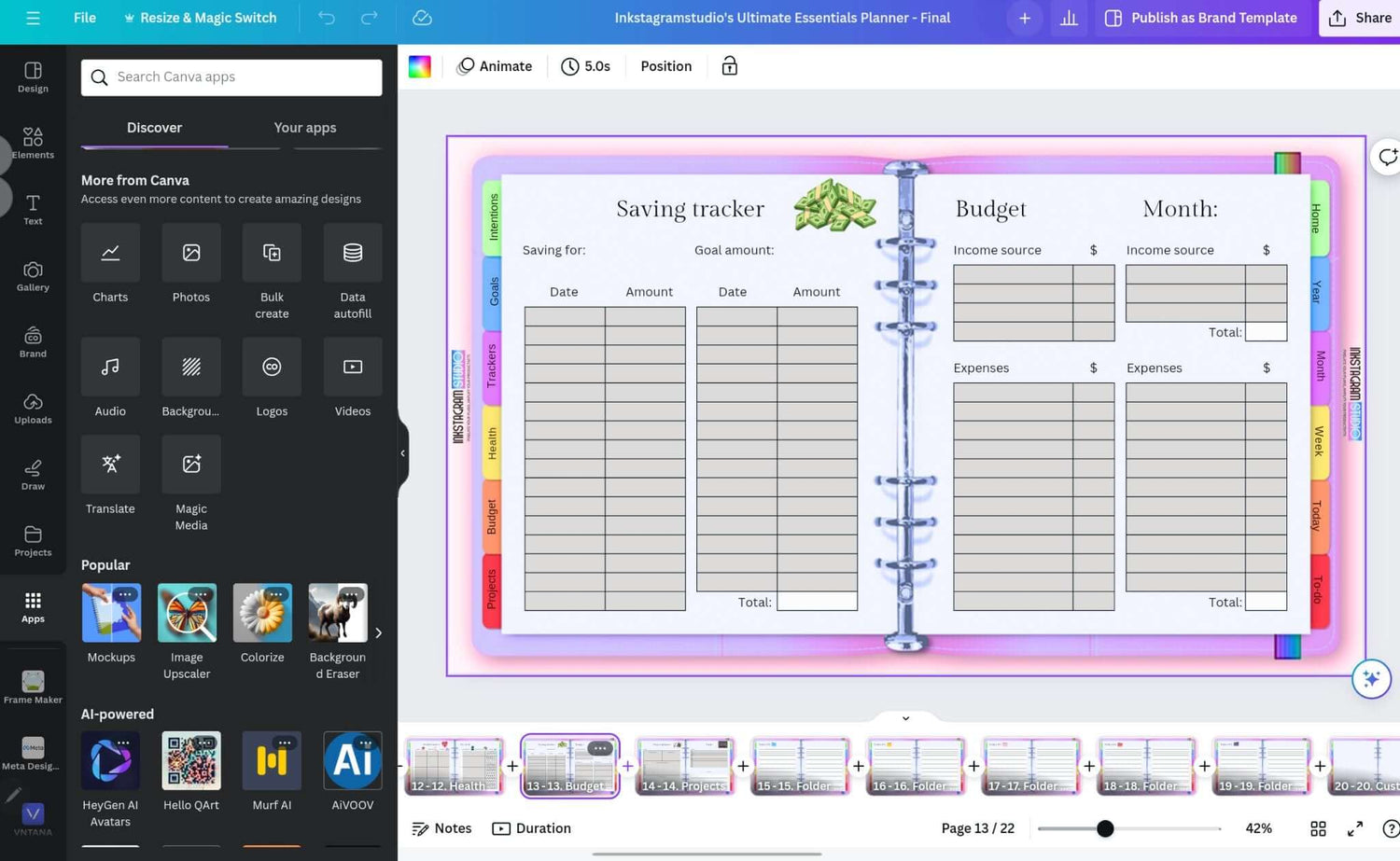Image resolution: width=1400 pixels, height=861 pixels.
Task: Enter fullscreen presentation mode
Action: [1355, 828]
